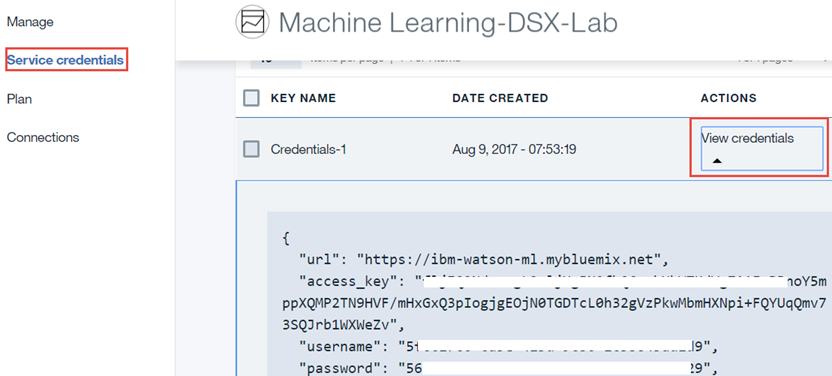Screen dimensions: 832x376
Task: Click the password line in JSON
Action: click(508, 368)
